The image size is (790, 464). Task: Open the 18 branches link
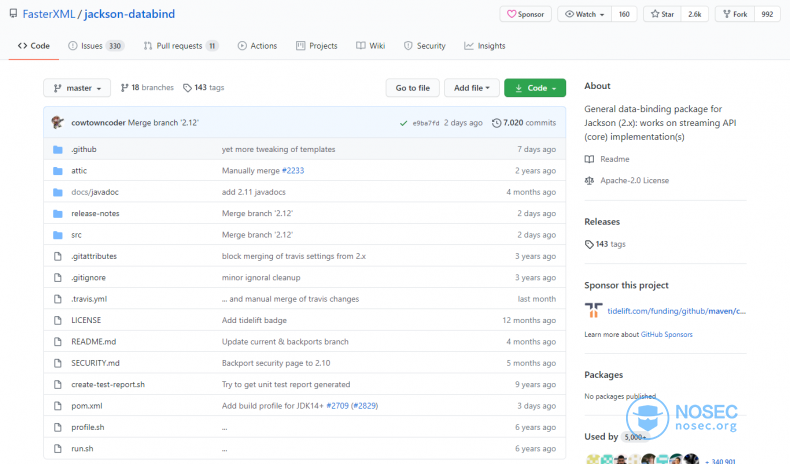[x=147, y=88]
